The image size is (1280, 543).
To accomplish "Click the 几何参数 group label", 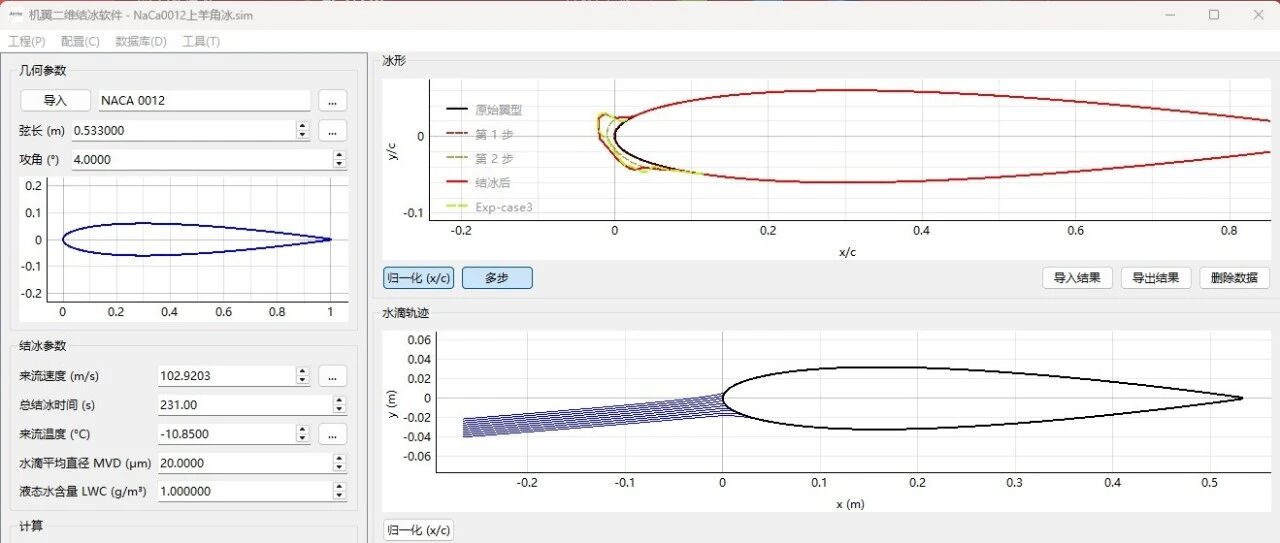I will [x=43, y=69].
